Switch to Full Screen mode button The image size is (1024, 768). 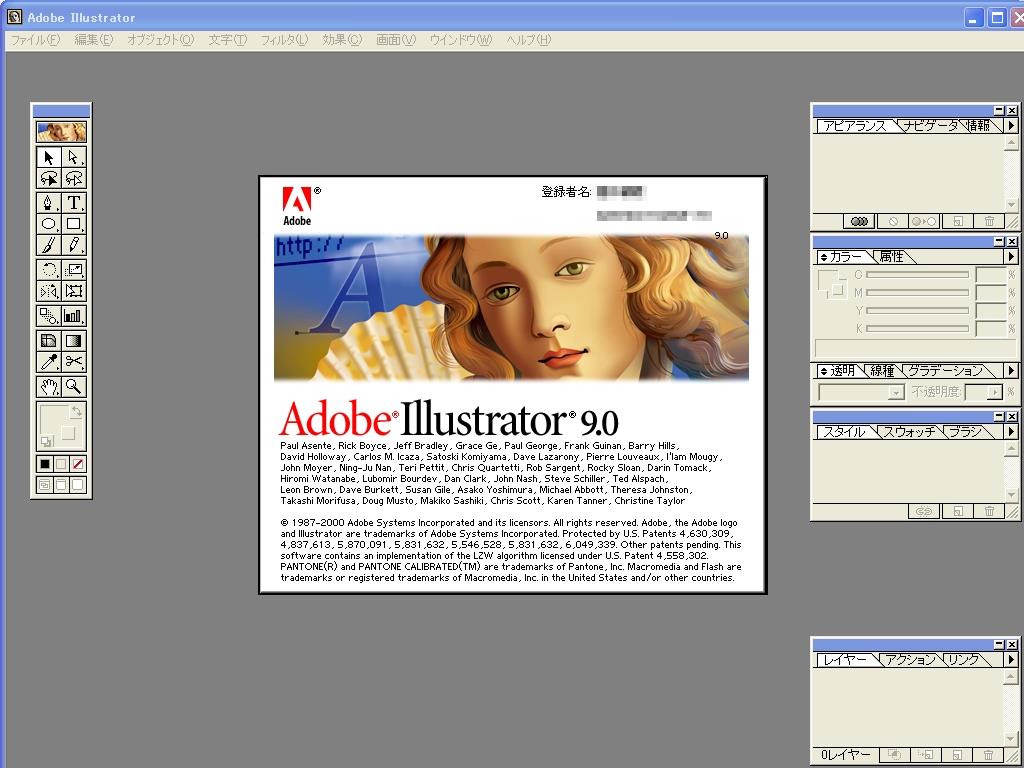78,485
